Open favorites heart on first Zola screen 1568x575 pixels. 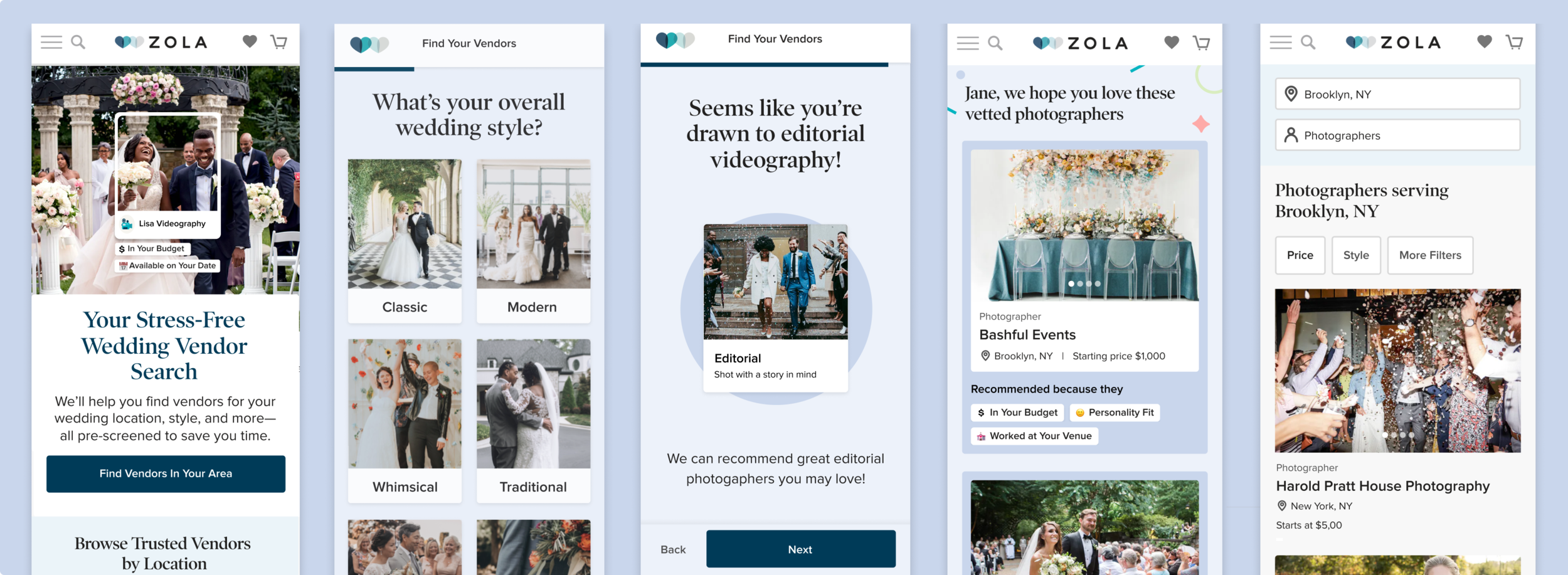pos(250,41)
